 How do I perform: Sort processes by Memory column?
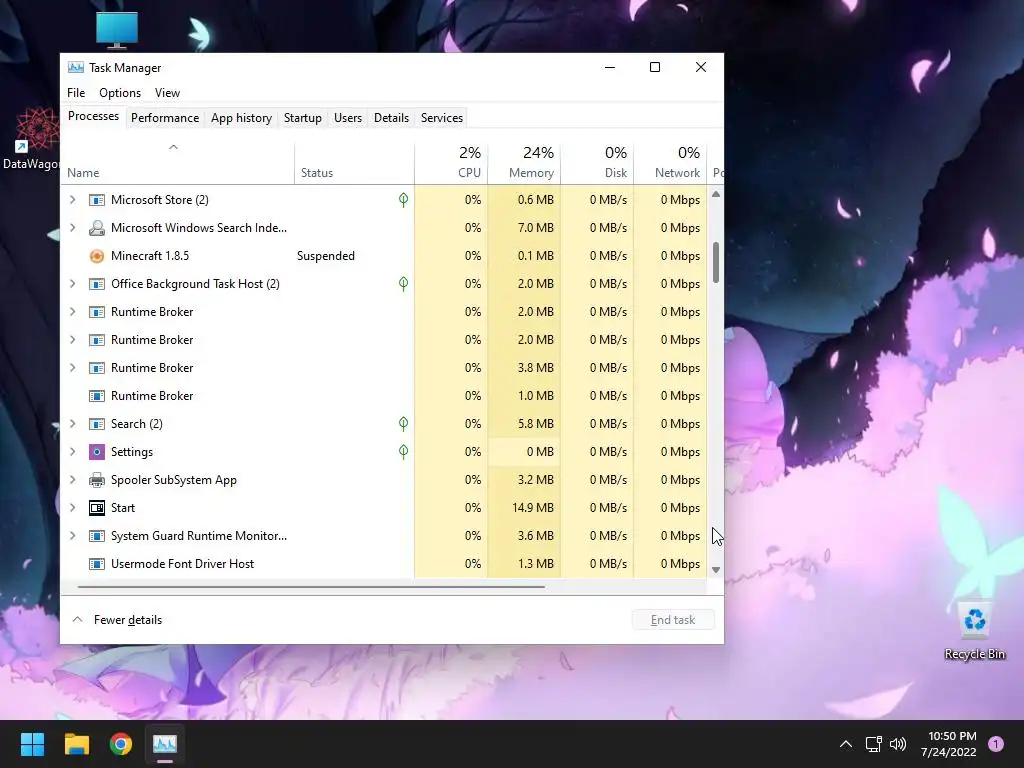click(x=524, y=163)
